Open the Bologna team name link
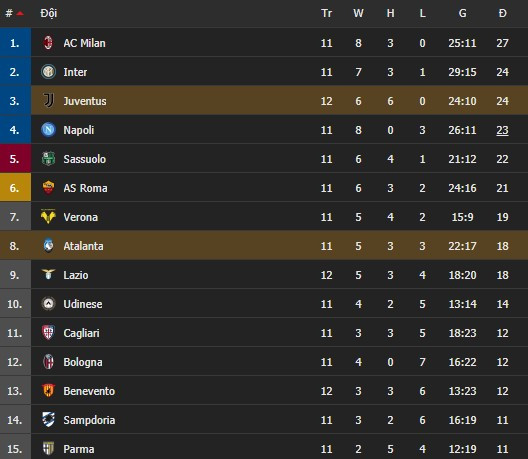The image size is (528, 459). (x=83, y=362)
